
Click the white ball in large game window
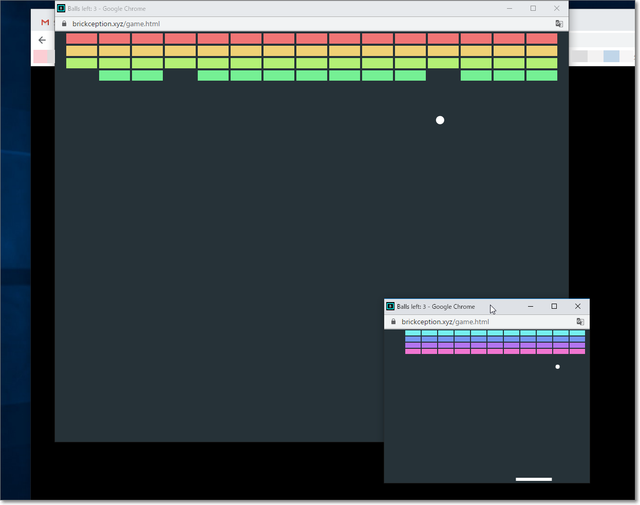440,120
